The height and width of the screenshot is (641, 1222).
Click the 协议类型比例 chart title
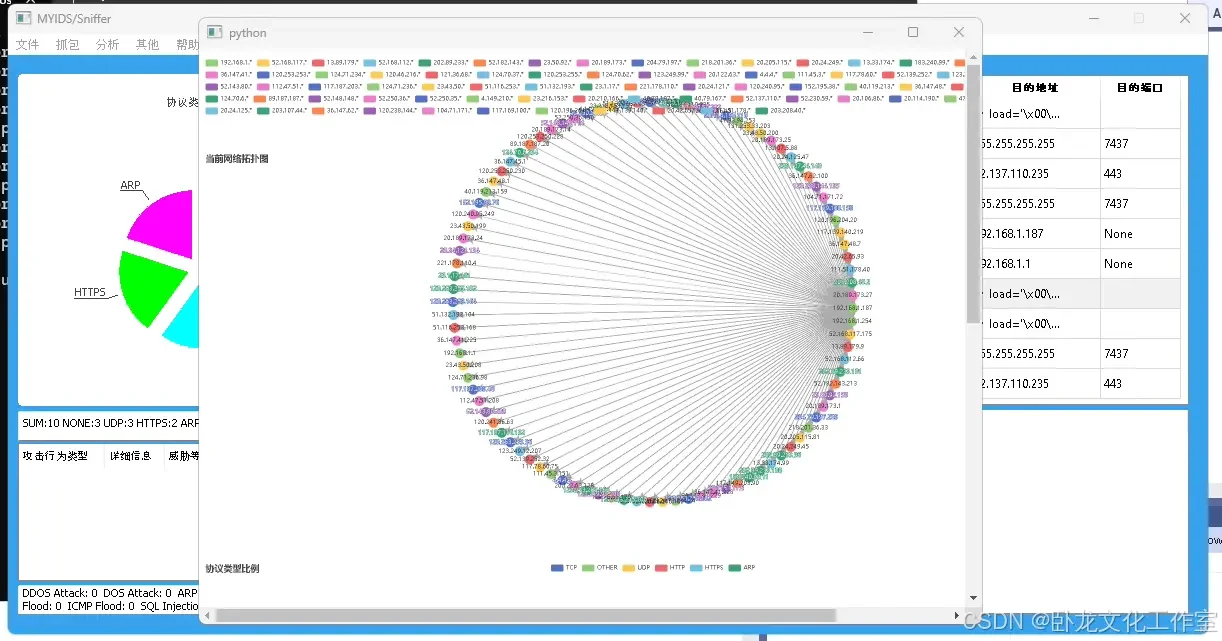[232, 568]
